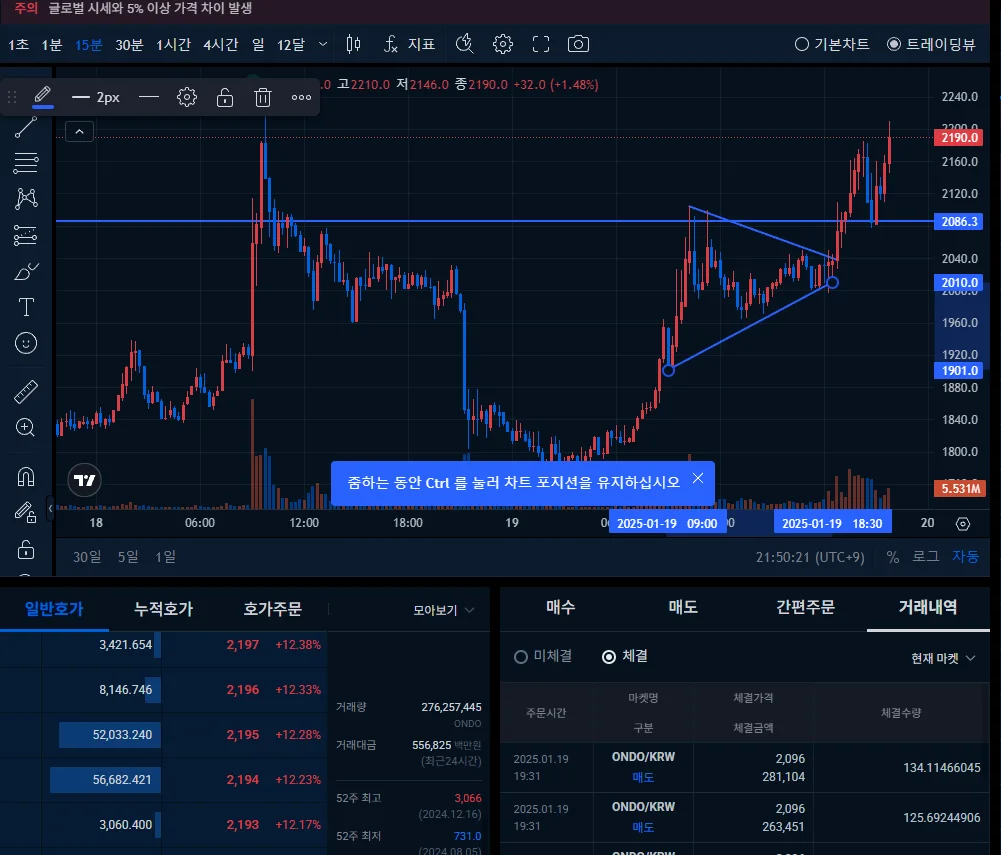This screenshot has width=1001, height=855.
Task: Open the forecasting and measurement tools
Action: (26, 235)
